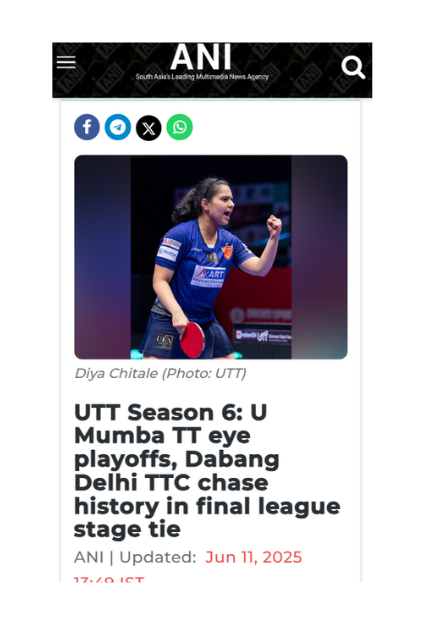Share article on X
Image resolution: width=425 pixels, height=625 pixels.
point(149,128)
